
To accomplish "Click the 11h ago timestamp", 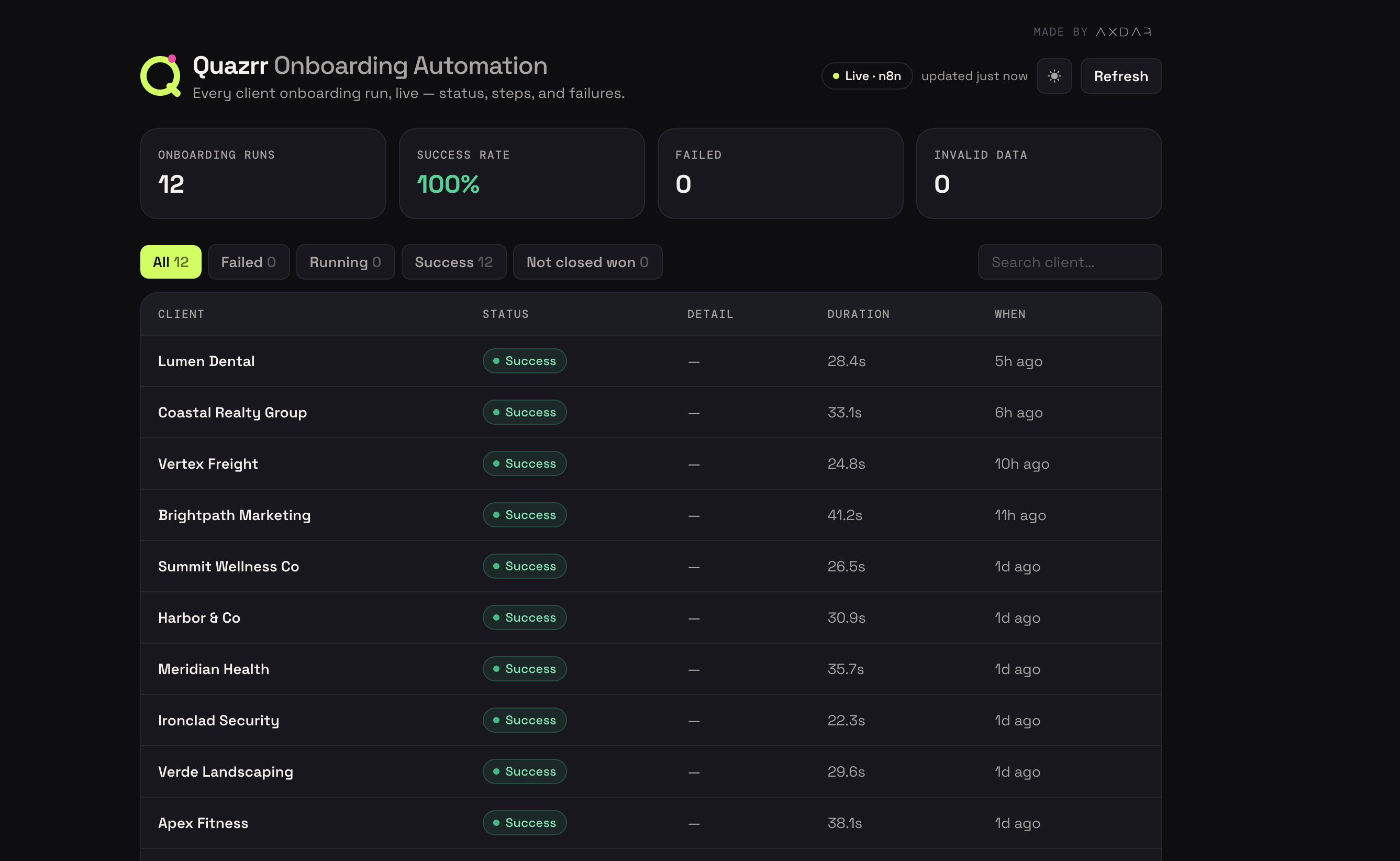I will point(1020,515).
